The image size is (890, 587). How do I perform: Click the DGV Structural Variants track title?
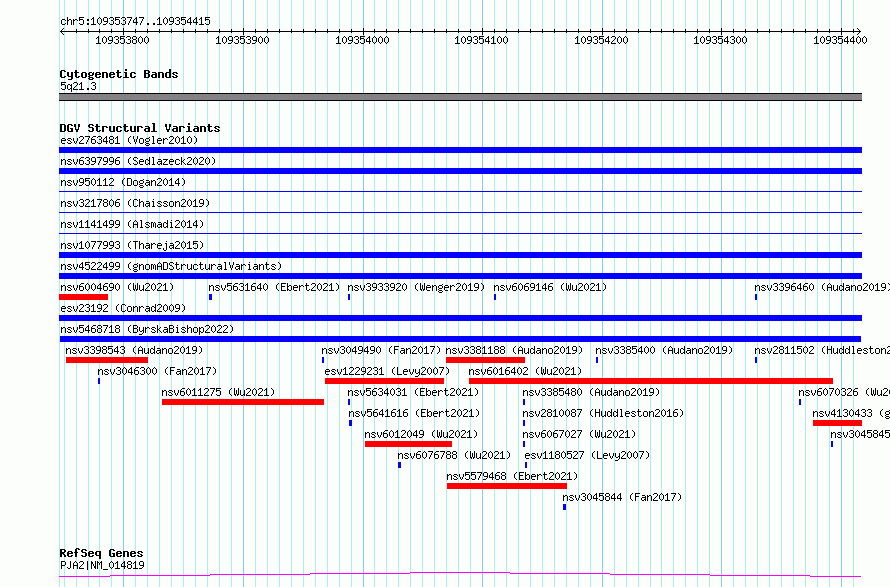click(x=140, y=128)
